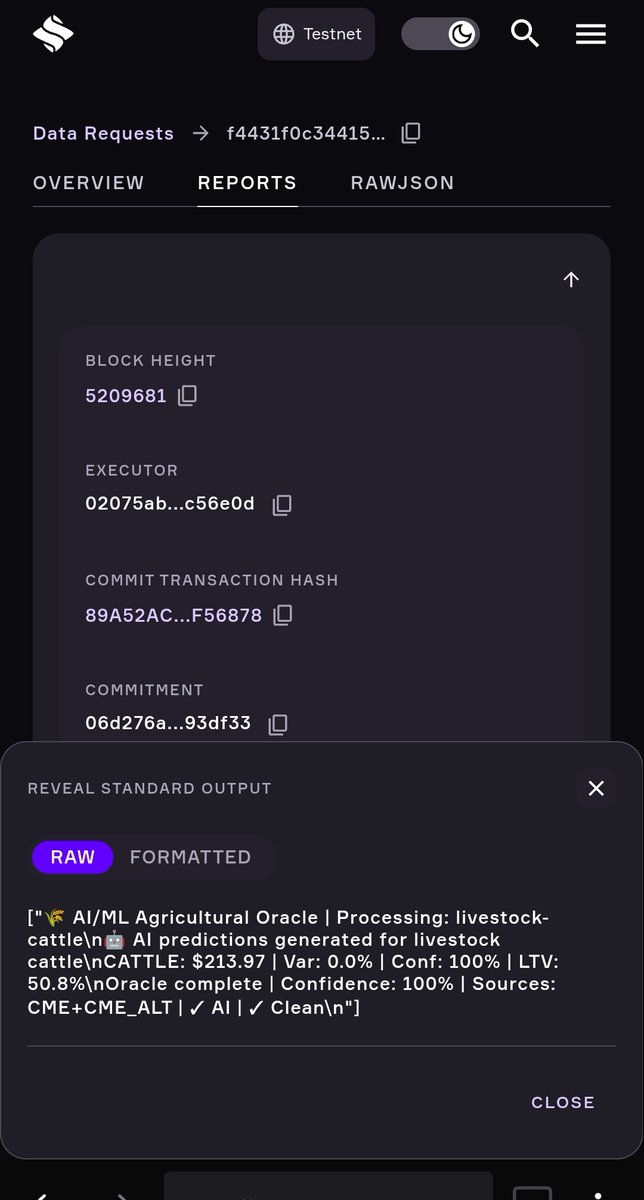This screenshot has height=1200, width=644.
Task: Open the Testnet network selector
Action: [x=316, y=34]
